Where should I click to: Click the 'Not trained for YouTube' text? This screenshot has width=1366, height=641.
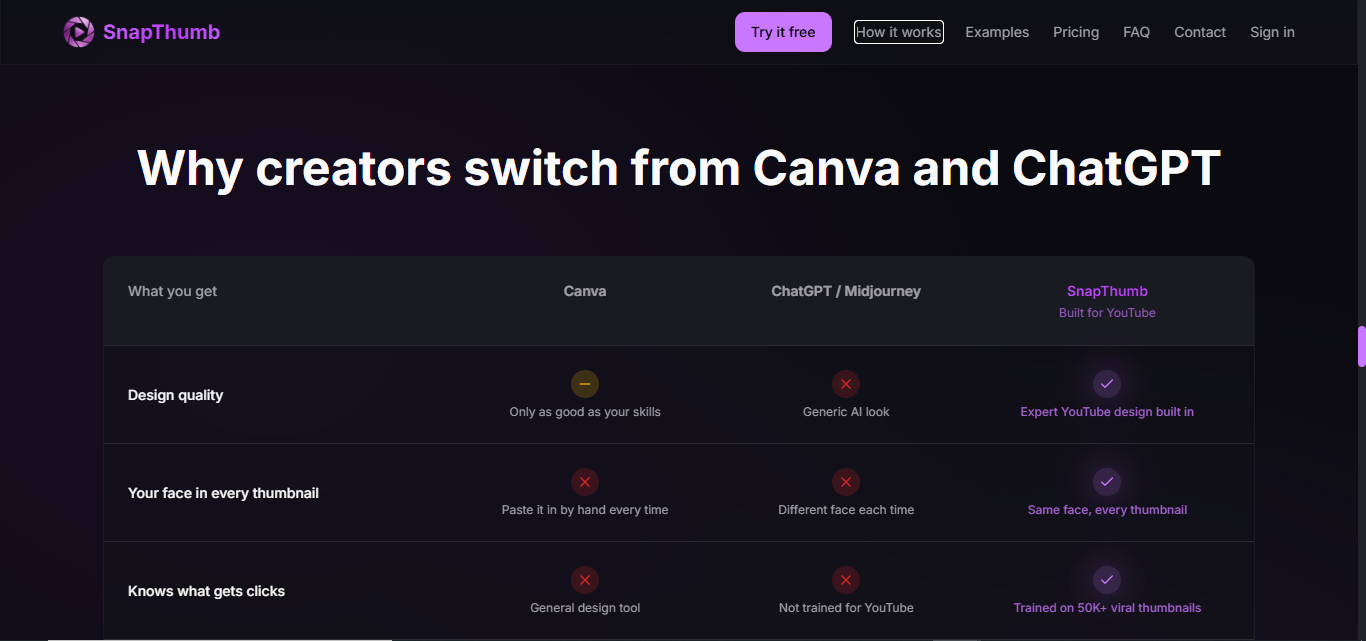tap(846, 608)
